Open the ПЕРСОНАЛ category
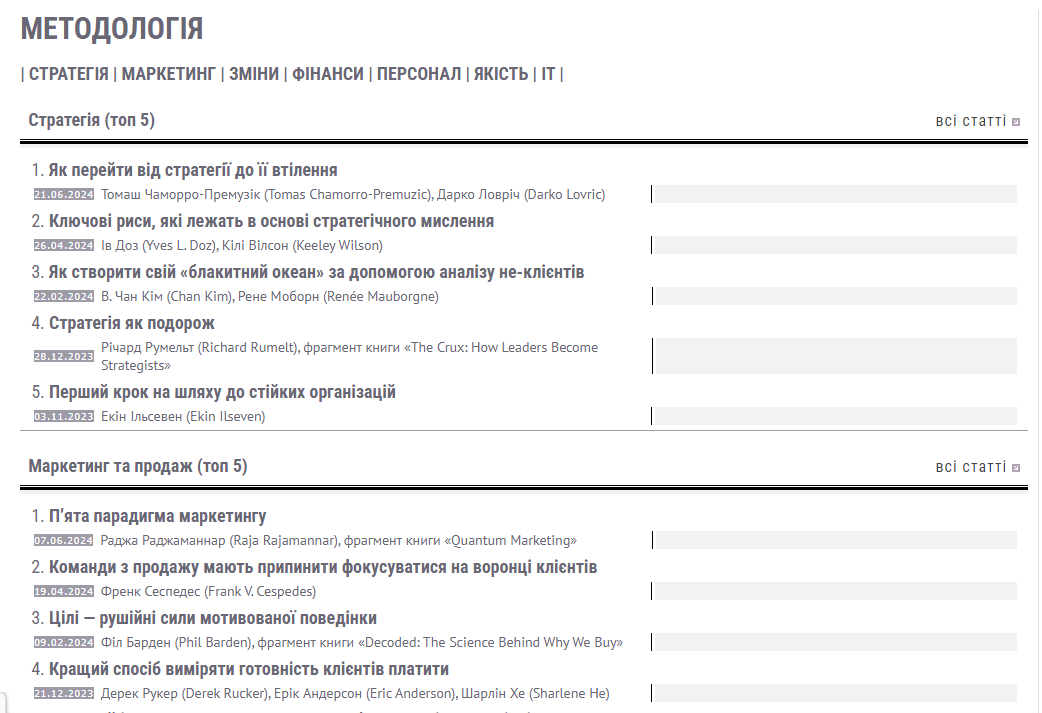 [419, 74]
